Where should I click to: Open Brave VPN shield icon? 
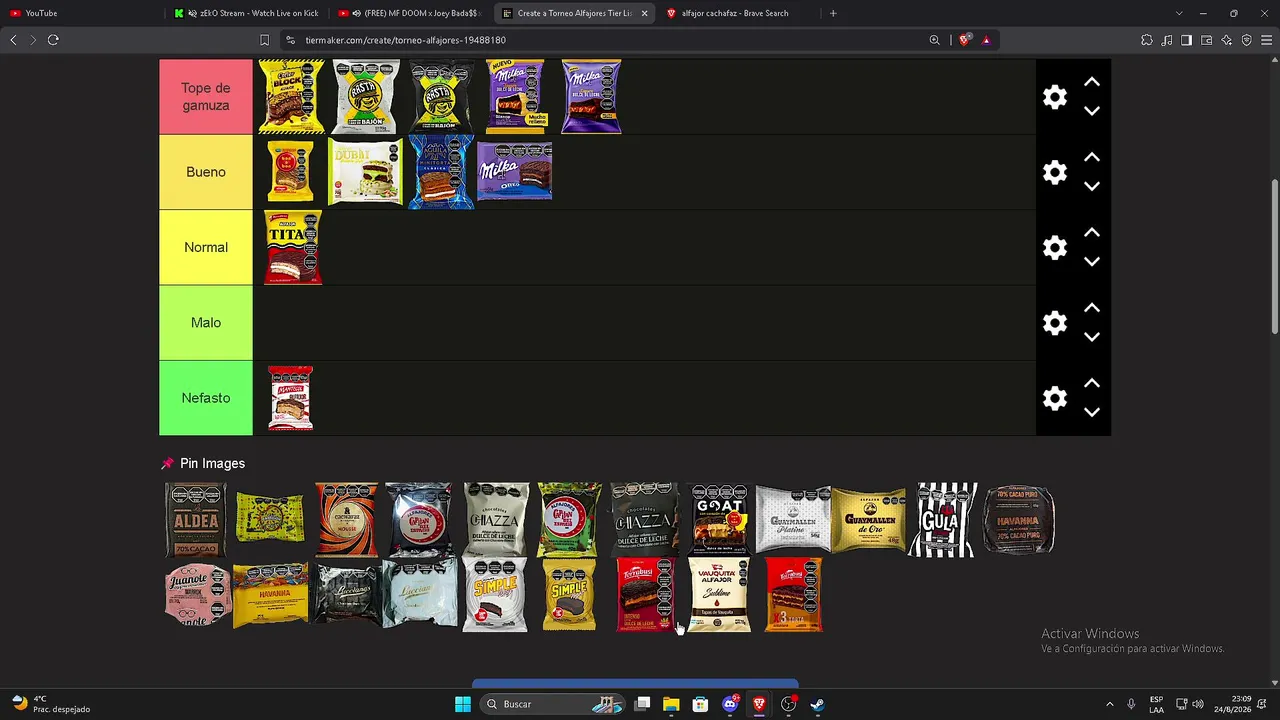tap(1247, 40)
